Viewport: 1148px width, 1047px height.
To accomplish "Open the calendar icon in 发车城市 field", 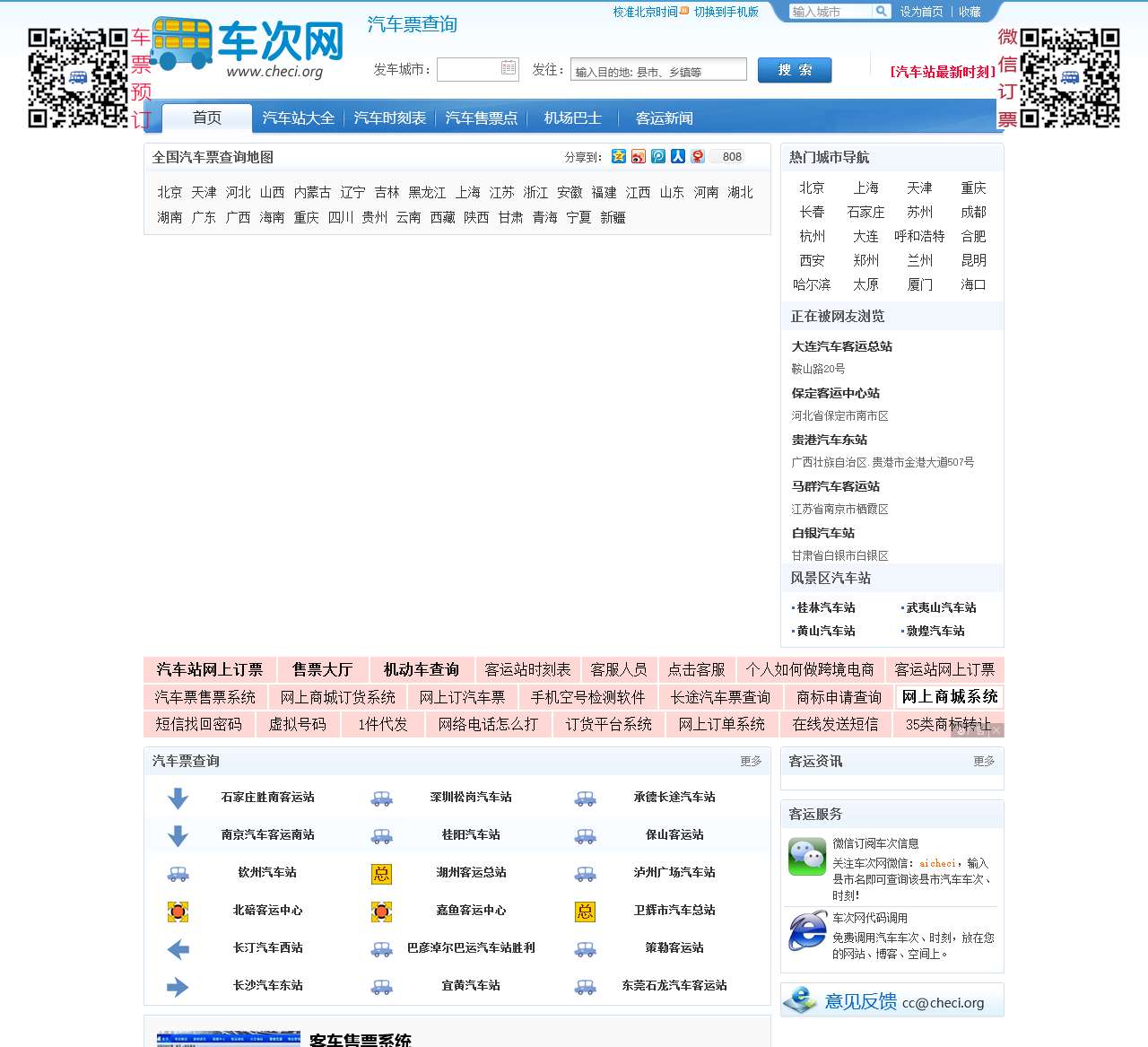I will click(509, 68).
